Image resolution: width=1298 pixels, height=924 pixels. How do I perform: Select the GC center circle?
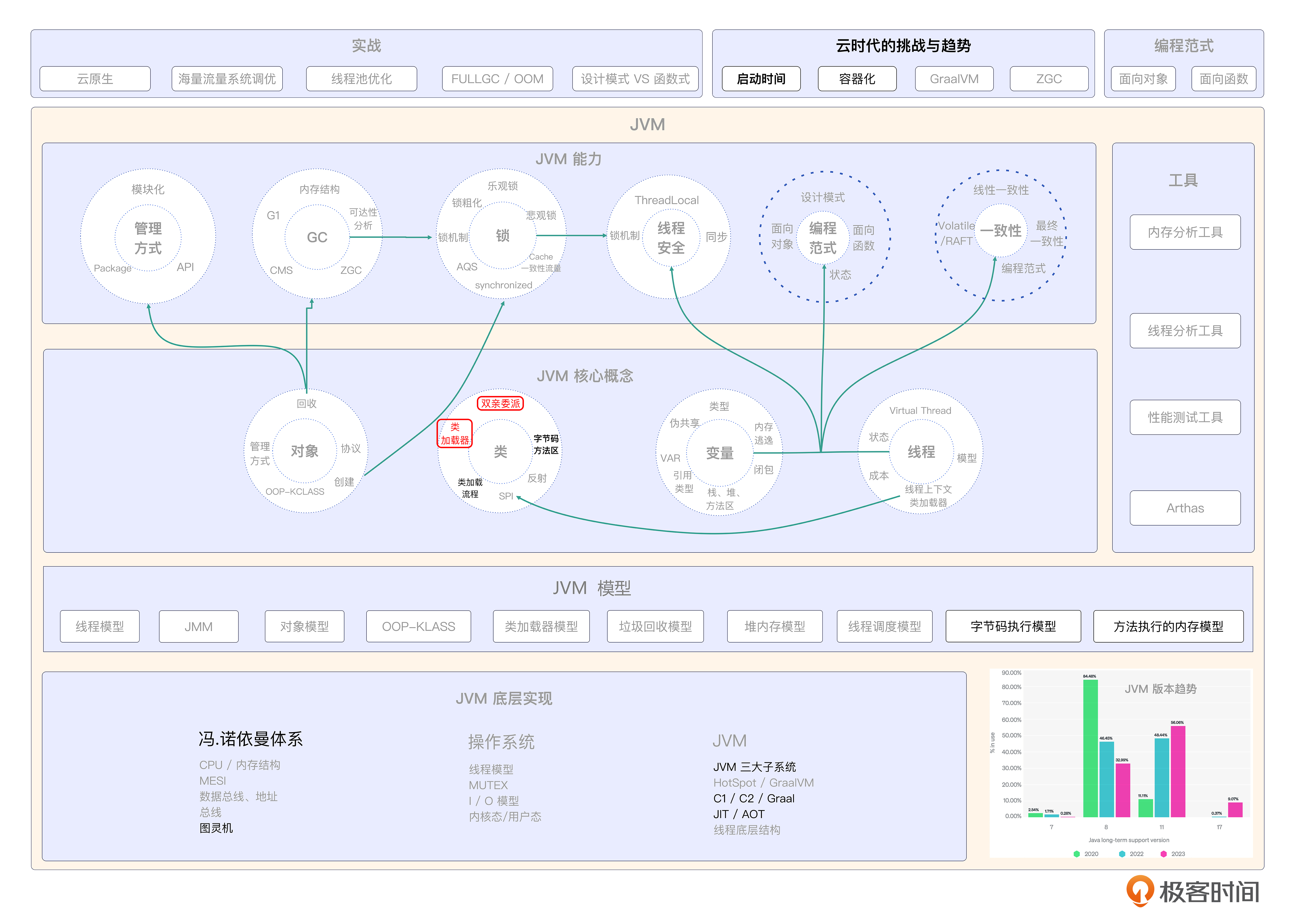point(317,237)
